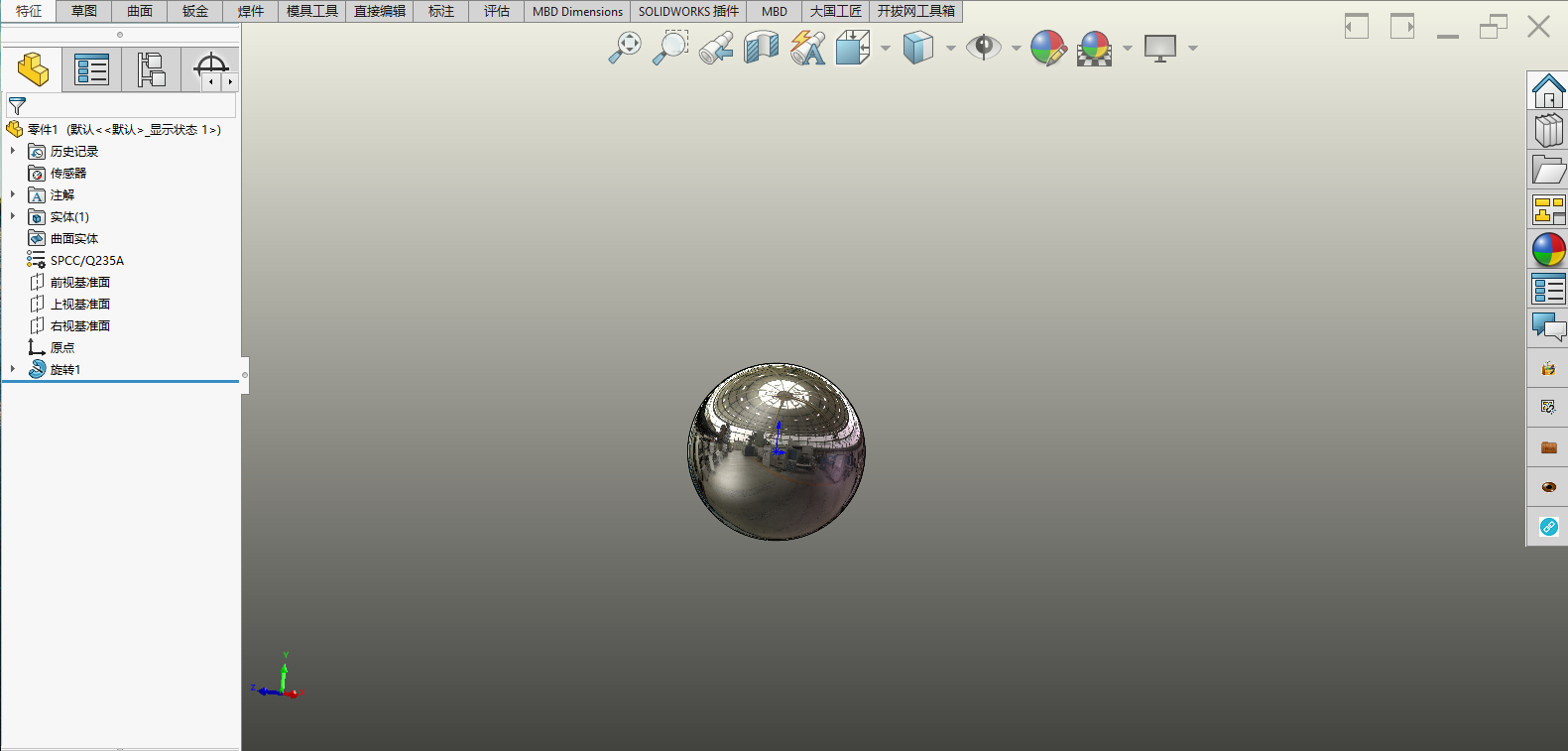The width and height of the screenshot is (1568, 751).
Task: Switch to the 草图 tab
Action: click(x=84, y=11)
